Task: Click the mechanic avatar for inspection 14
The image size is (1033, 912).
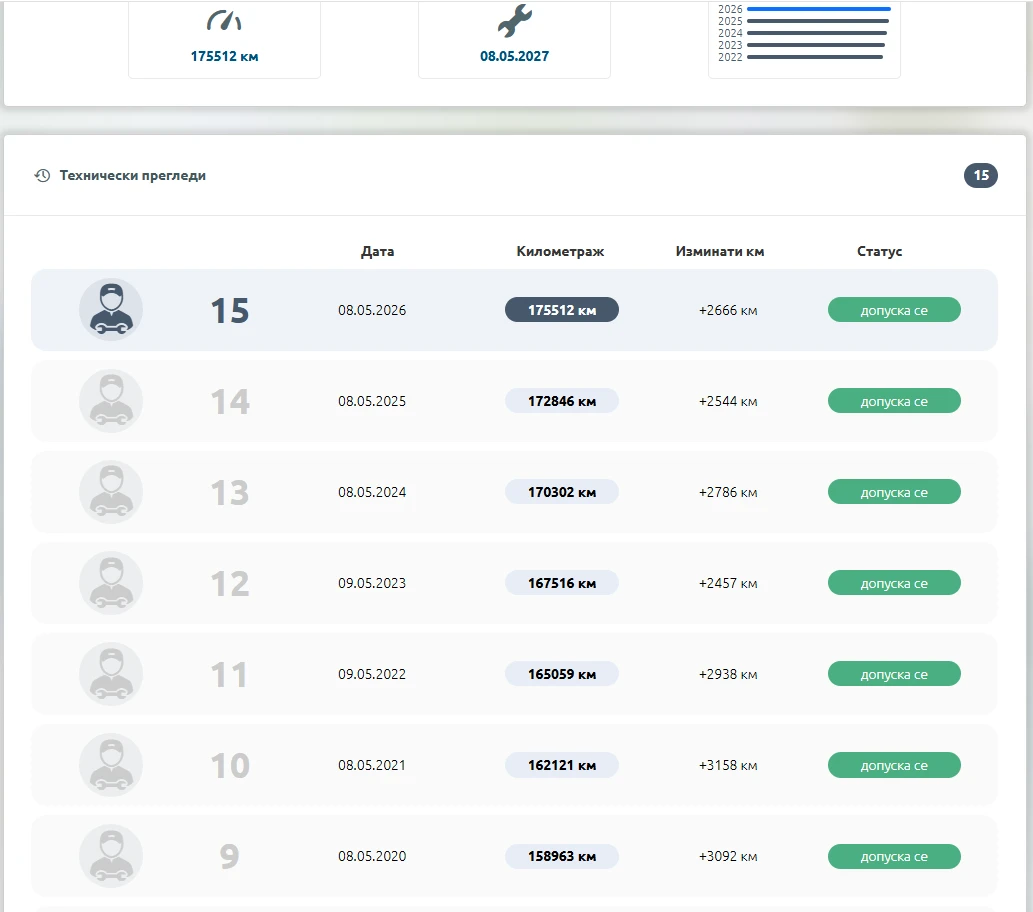Action: [111, 401]
